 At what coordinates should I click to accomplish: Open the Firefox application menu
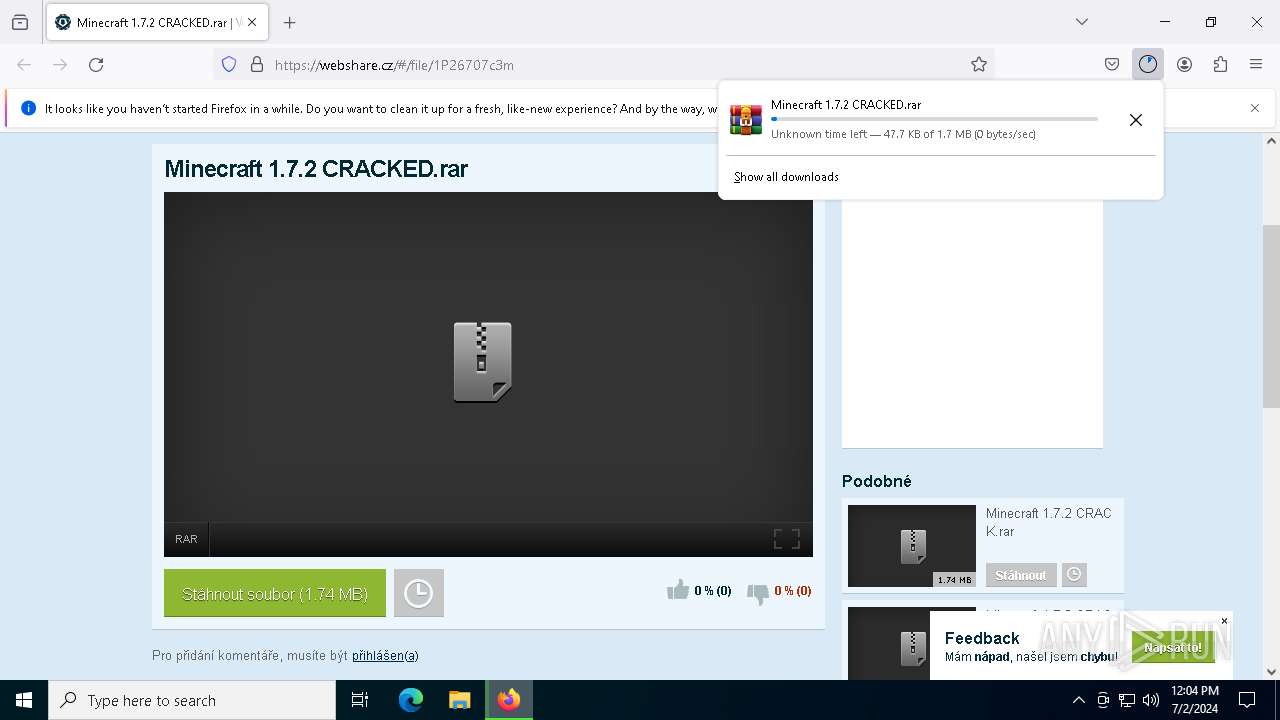(1256, 64)
